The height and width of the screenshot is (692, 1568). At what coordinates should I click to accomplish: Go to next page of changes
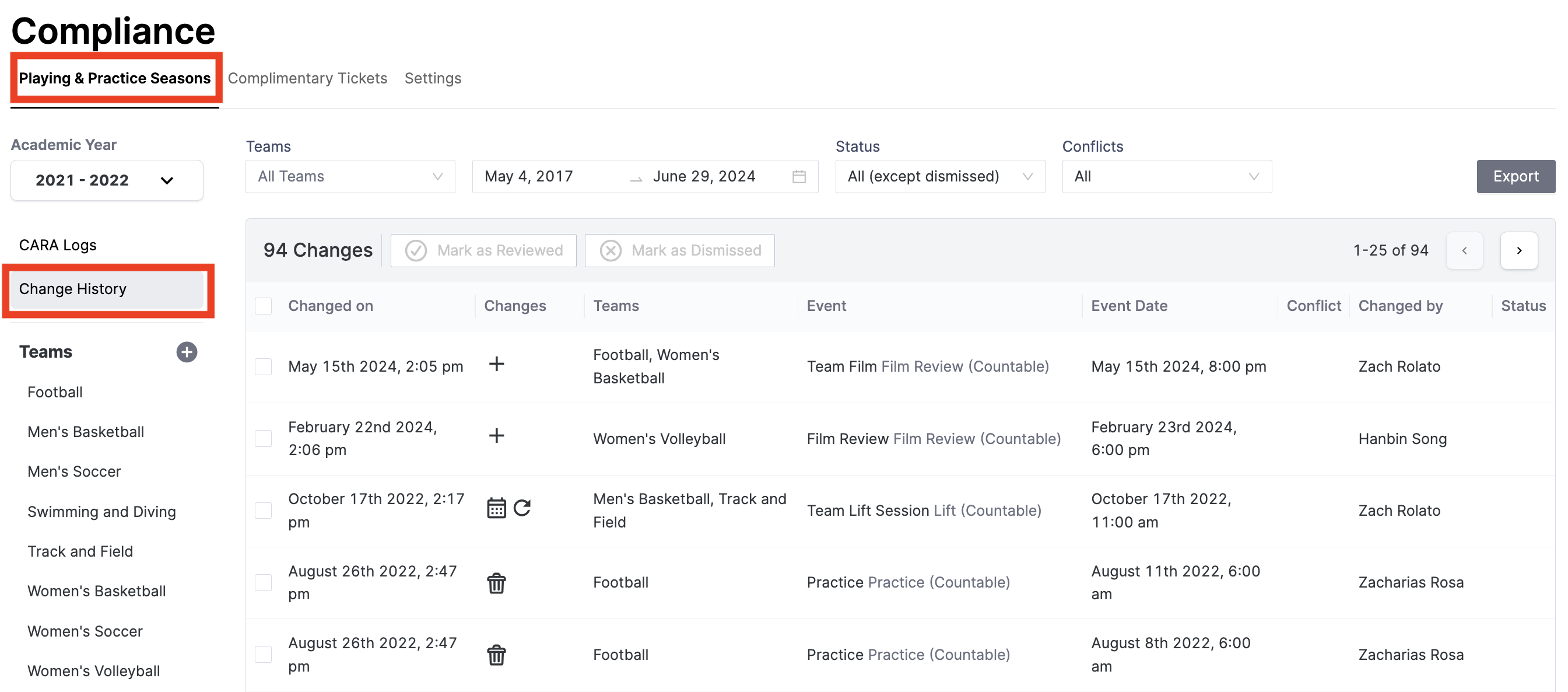point(1519,250)
